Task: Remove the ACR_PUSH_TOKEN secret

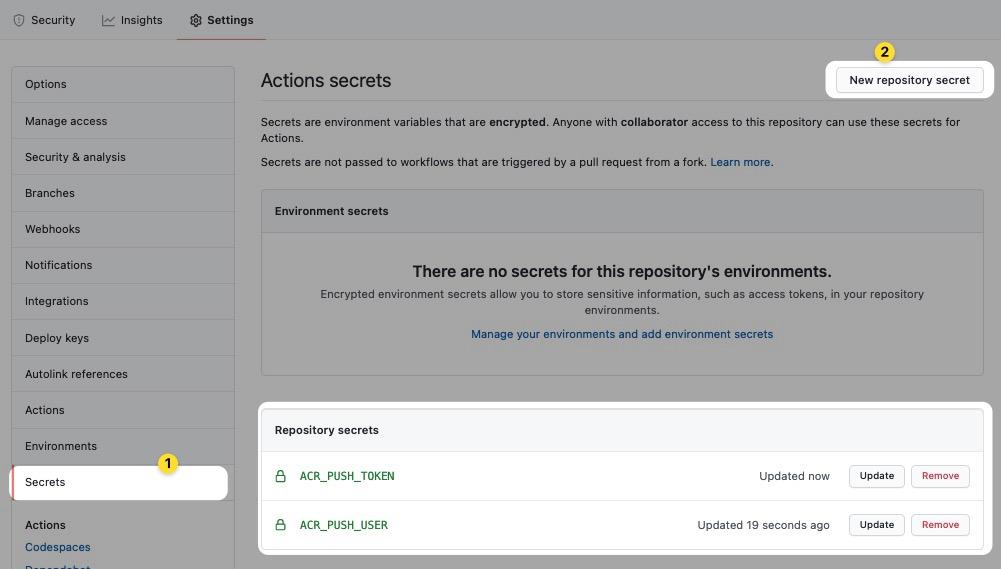Action: point(940,476)
